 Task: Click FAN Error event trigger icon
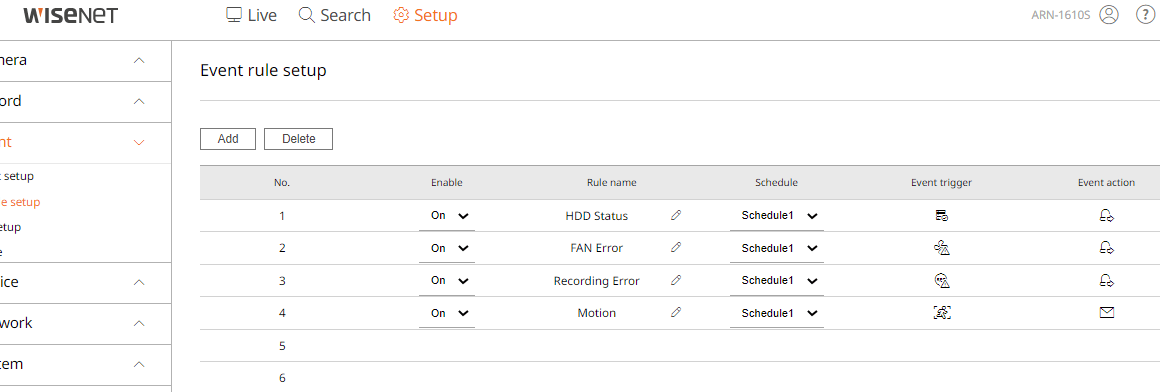[941, 249]
